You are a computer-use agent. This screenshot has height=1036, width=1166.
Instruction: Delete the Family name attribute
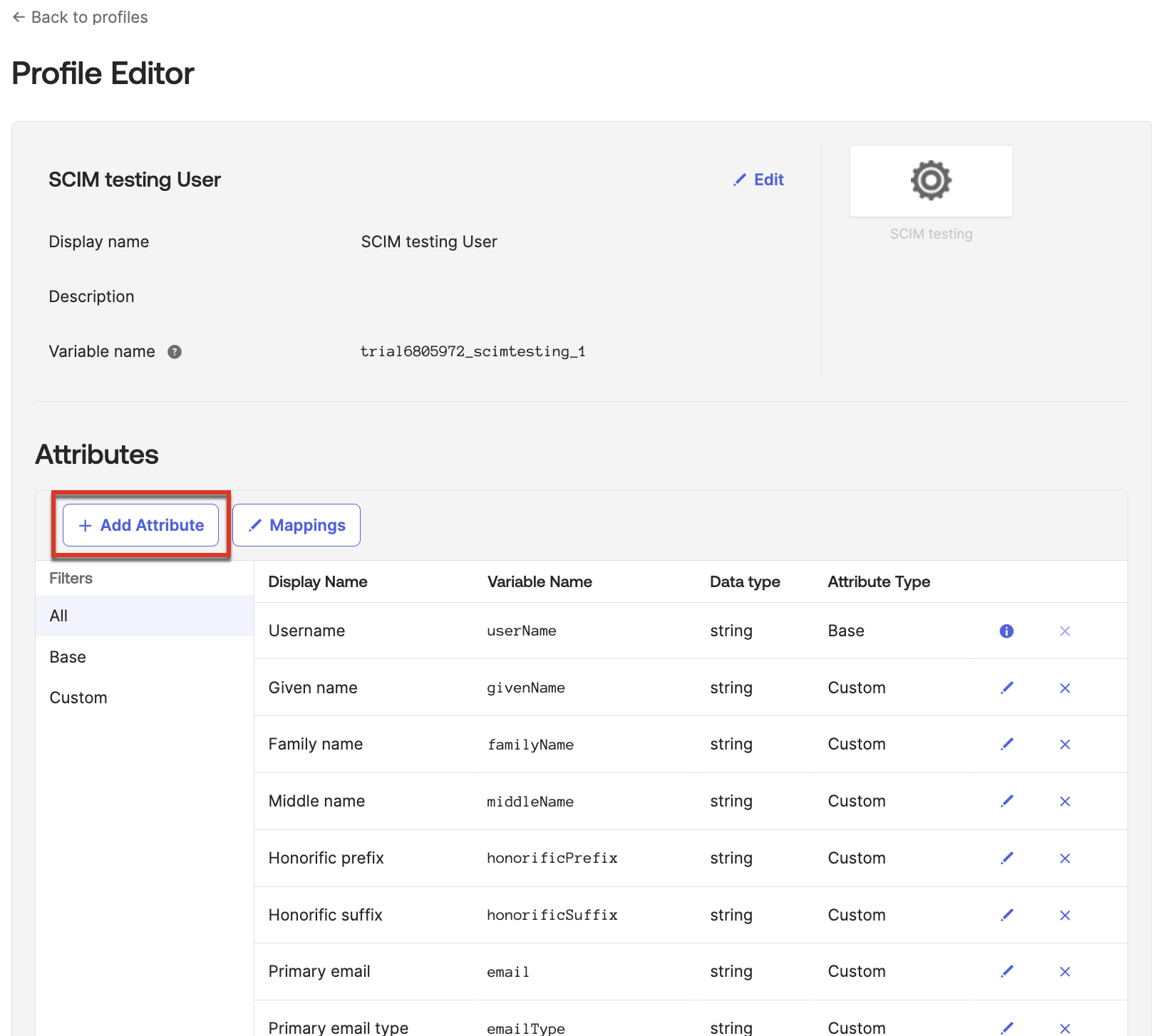[1065, 745]
